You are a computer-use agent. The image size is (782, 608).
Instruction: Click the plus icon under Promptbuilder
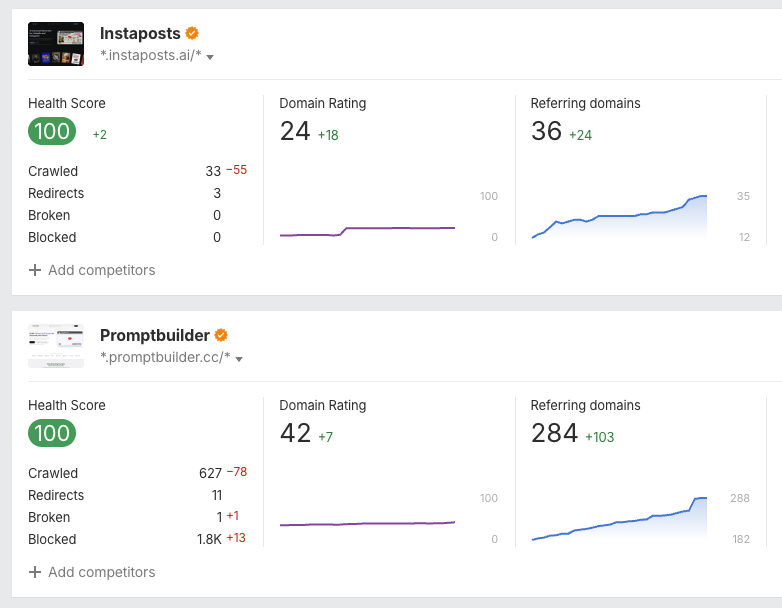coord(35,572)
